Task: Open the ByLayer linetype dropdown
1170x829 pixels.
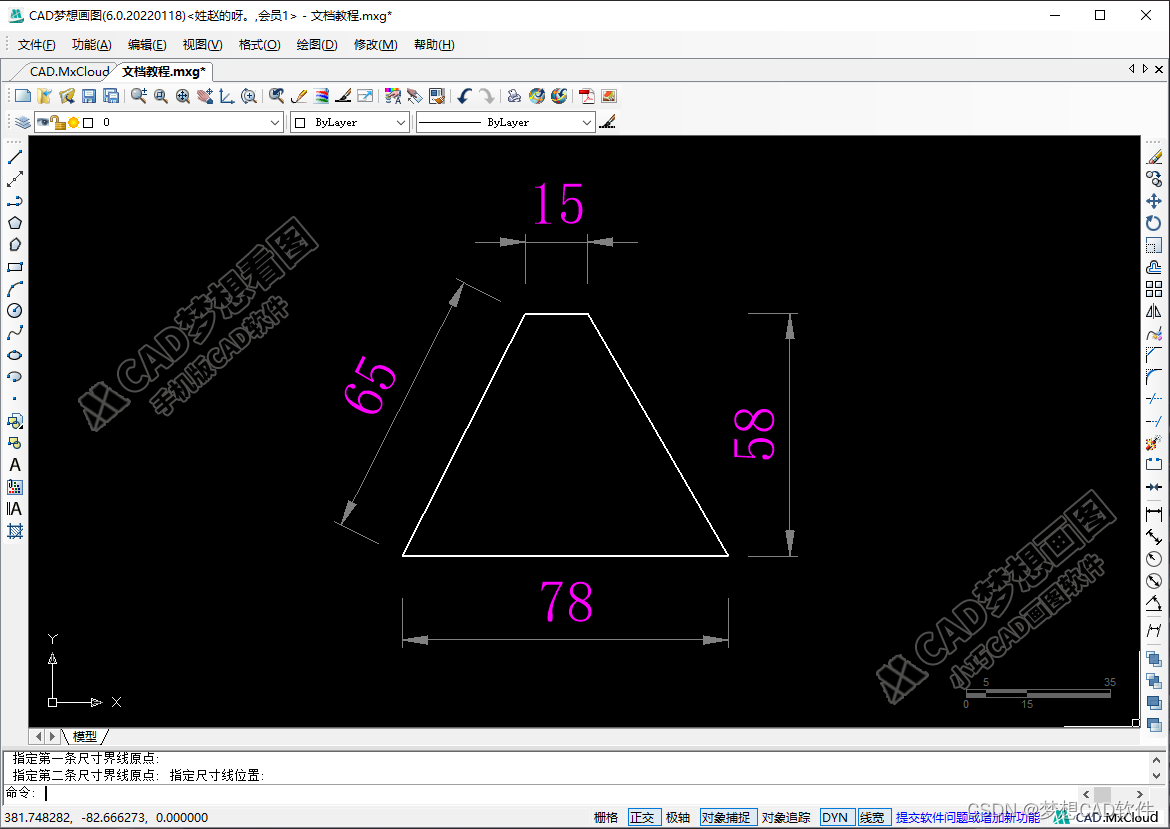Action: pyautogui.click(x=586, y=122)
